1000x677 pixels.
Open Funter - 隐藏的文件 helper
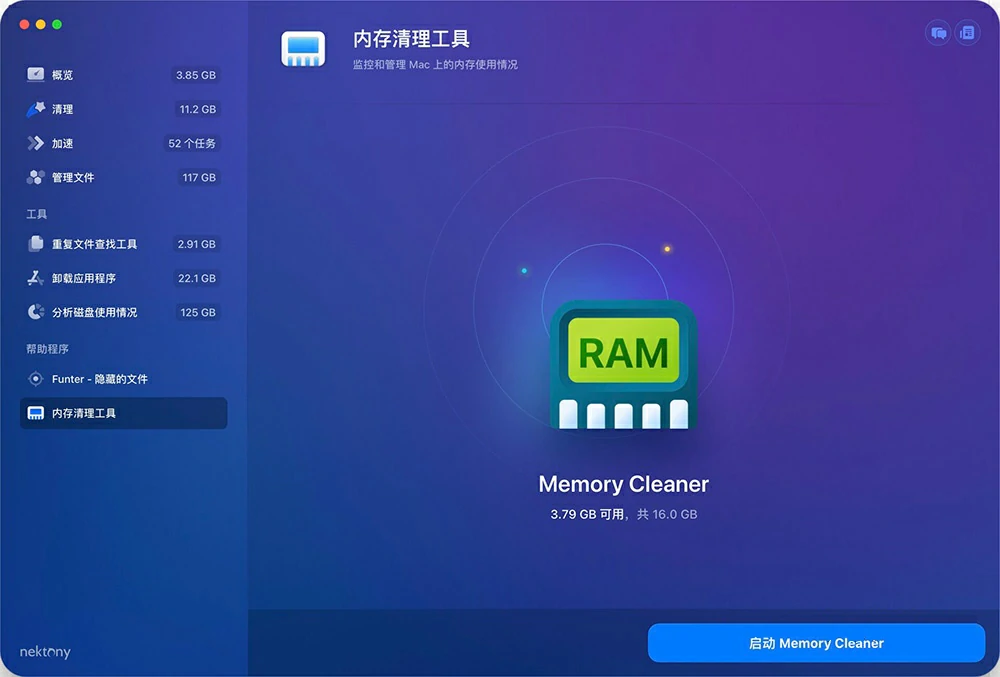point(124,379)
